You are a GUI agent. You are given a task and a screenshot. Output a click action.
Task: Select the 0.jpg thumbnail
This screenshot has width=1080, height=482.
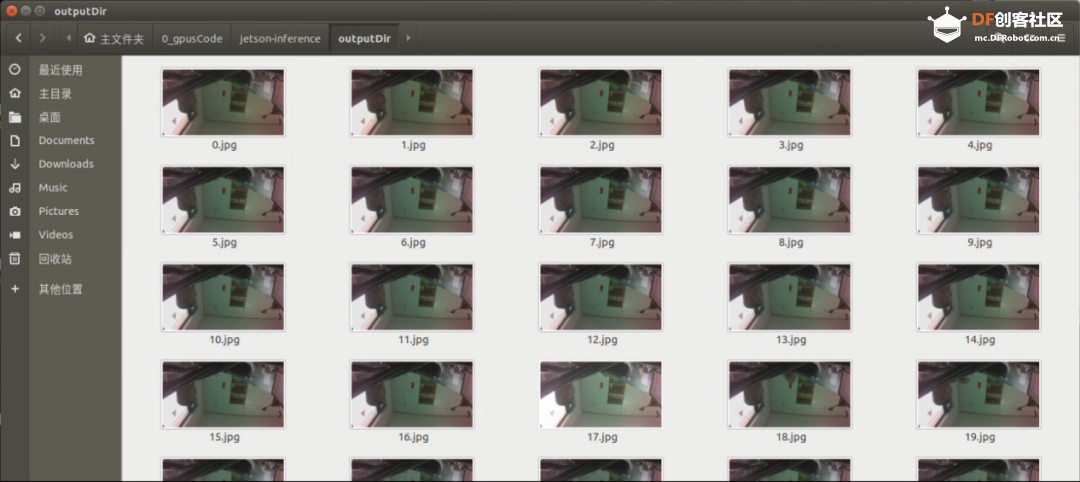pyautogui.click(x=223, y=103)
